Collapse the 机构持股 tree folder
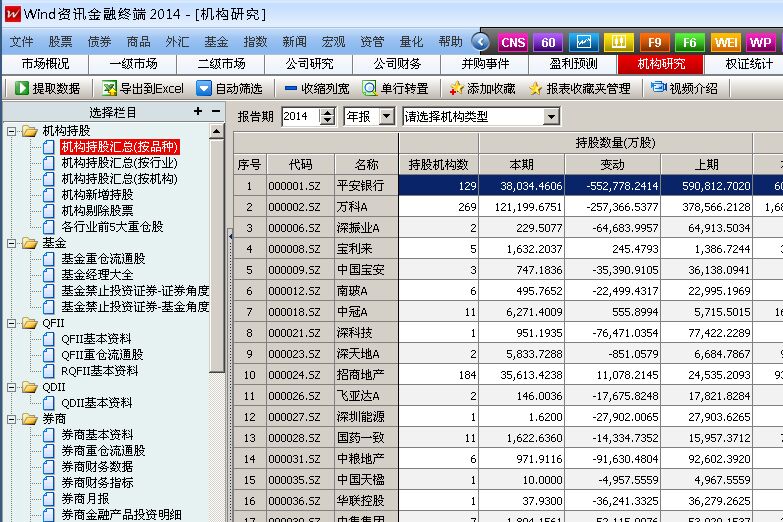 click(12, 131)
